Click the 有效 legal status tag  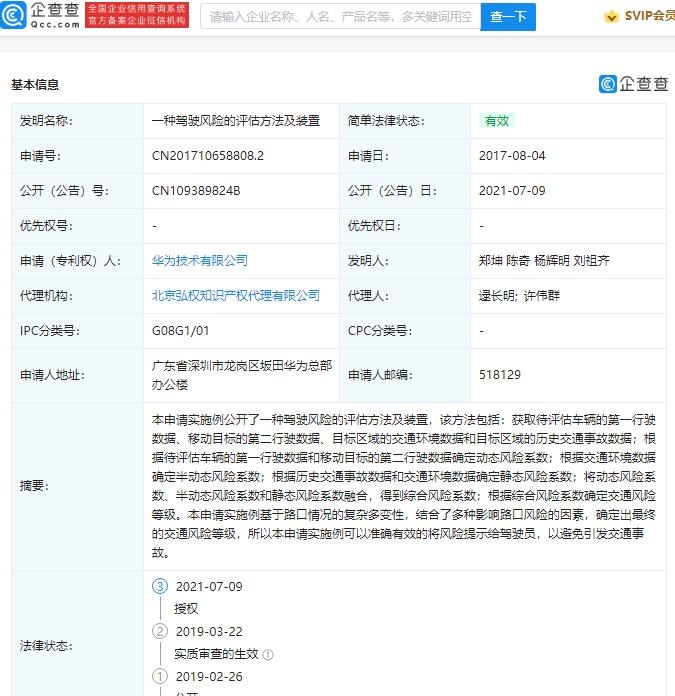coord(497,121)
